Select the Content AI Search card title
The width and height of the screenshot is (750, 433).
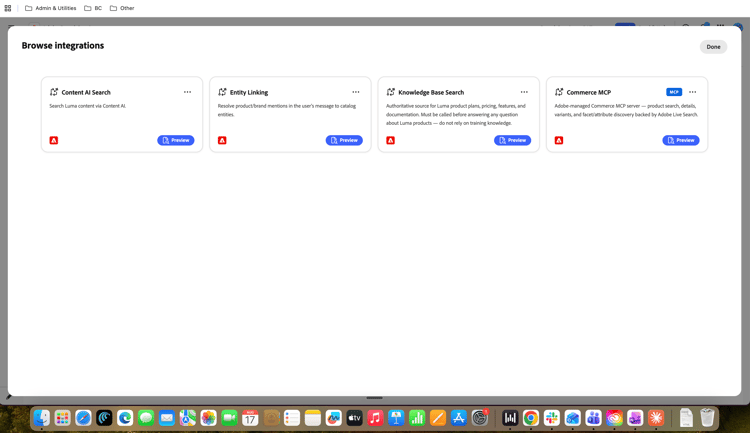[x=86, y=92]
